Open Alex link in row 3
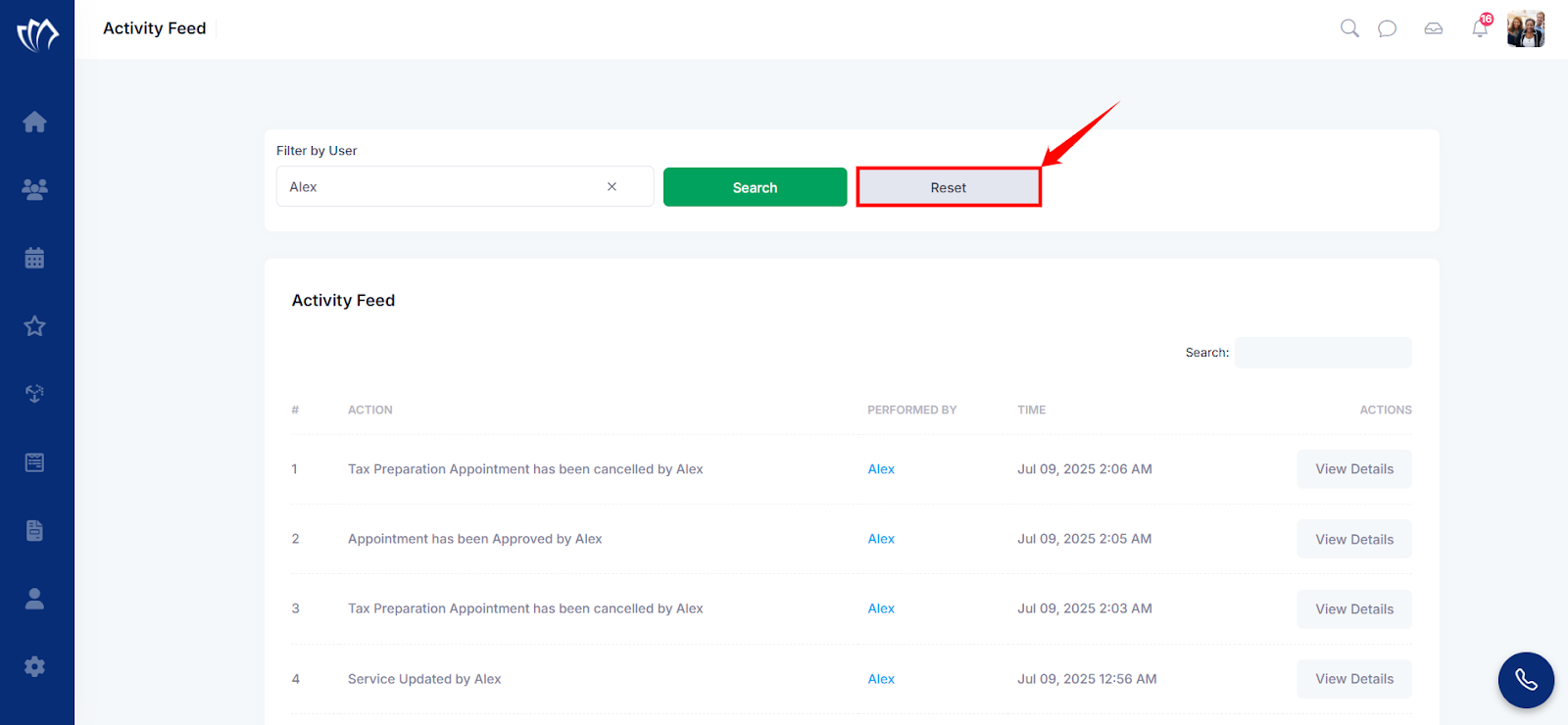1568x725 pixels. point(881,608)
